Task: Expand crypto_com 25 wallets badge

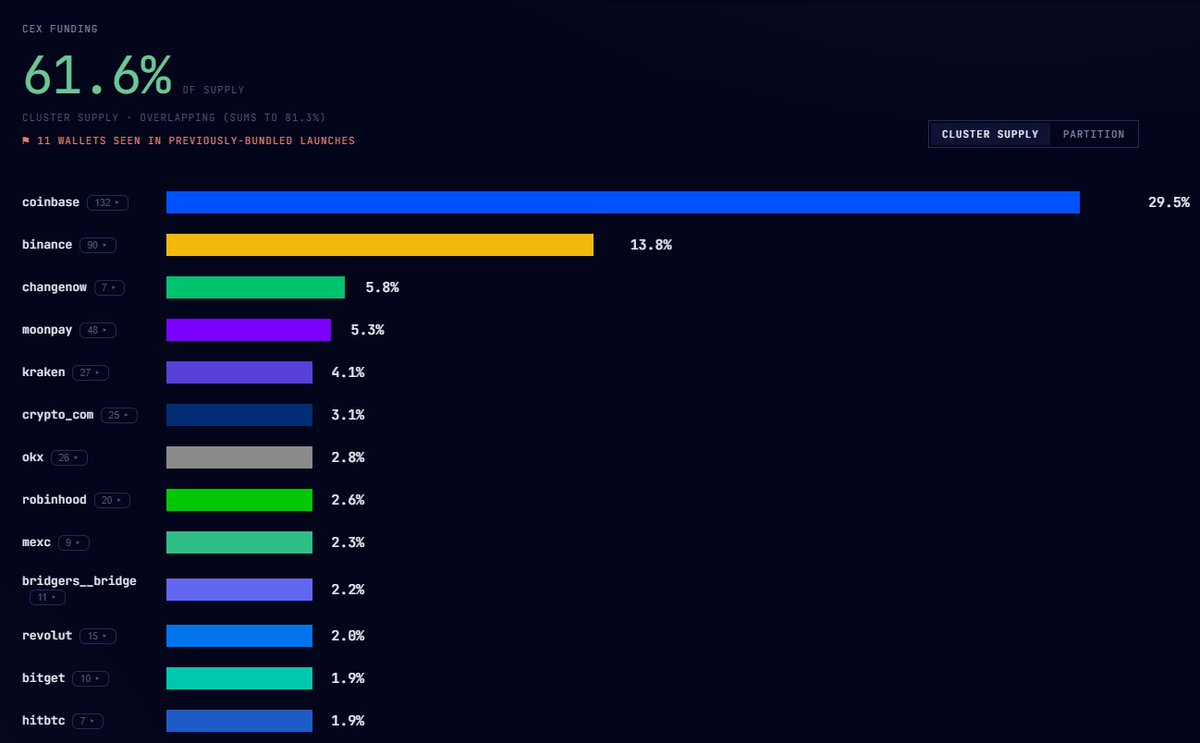Action: pyautogui.click(x=119, y=415)
